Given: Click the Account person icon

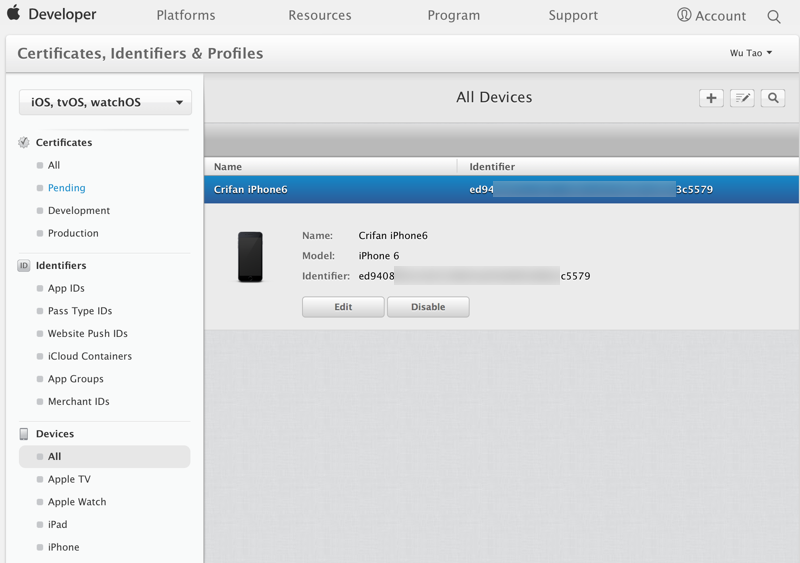Looking at the screenshot, I should [684, 15].
